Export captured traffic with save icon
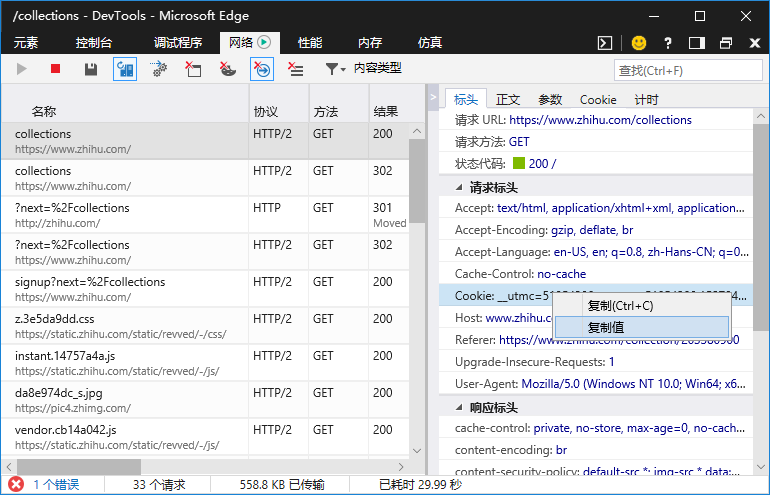The width and height of the screenshot is (770, 495). 91,69
